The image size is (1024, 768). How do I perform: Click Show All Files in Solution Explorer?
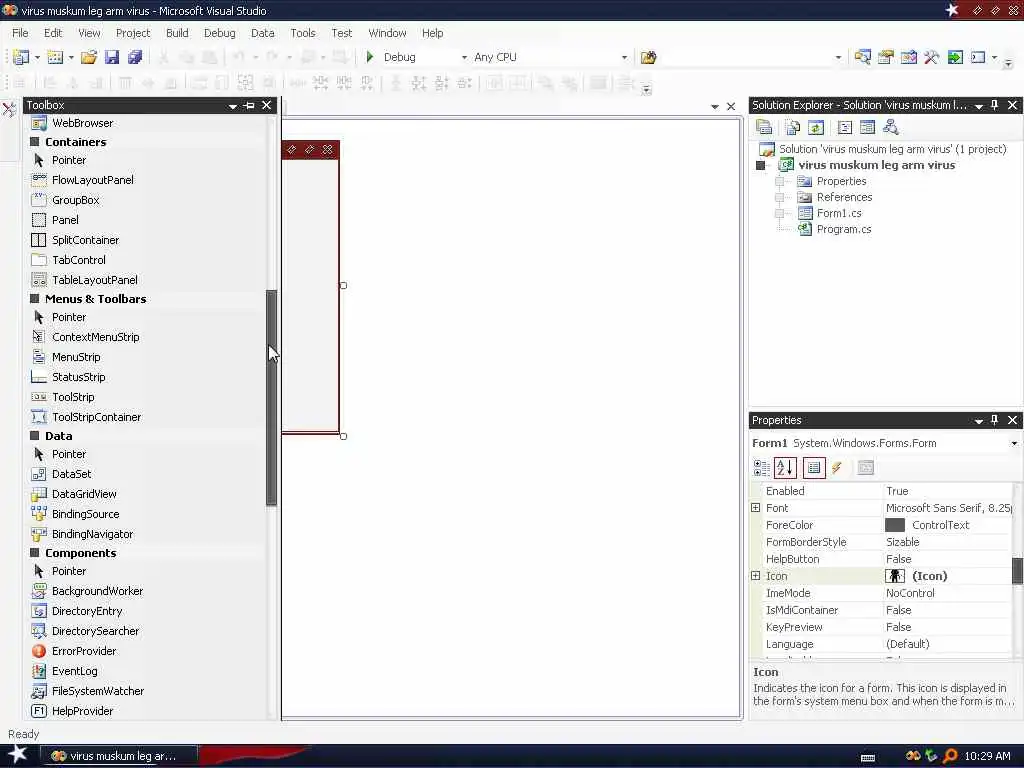click(x=793, y=127)
